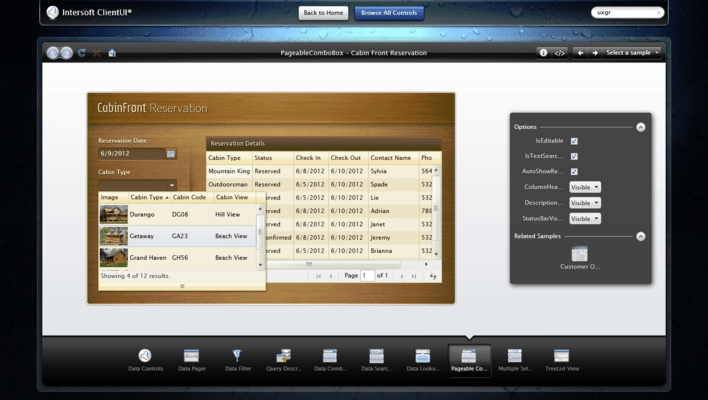Click the refresh icon in the toolbar

(82, 53)
